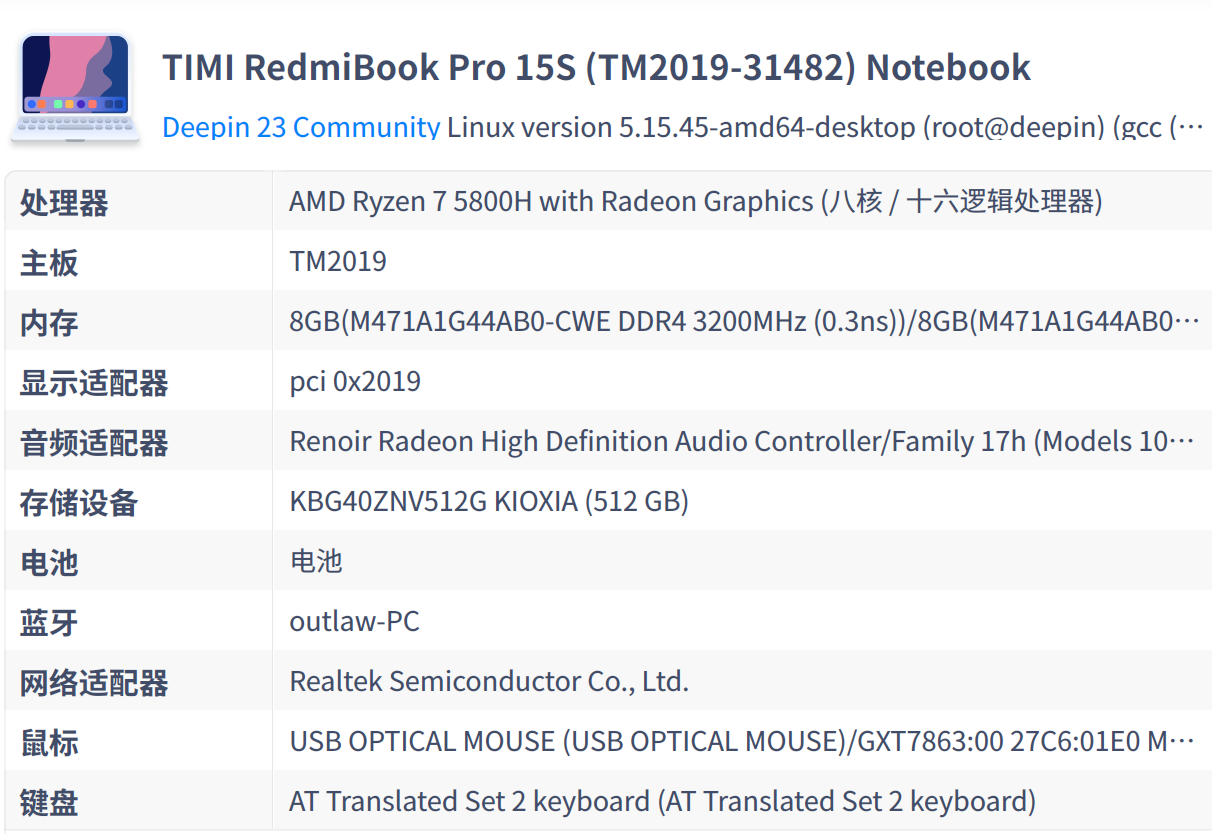Click the AT Translated Set 2 keyboard value
This screenshot has width=1212, height=834.
point(662,802)
